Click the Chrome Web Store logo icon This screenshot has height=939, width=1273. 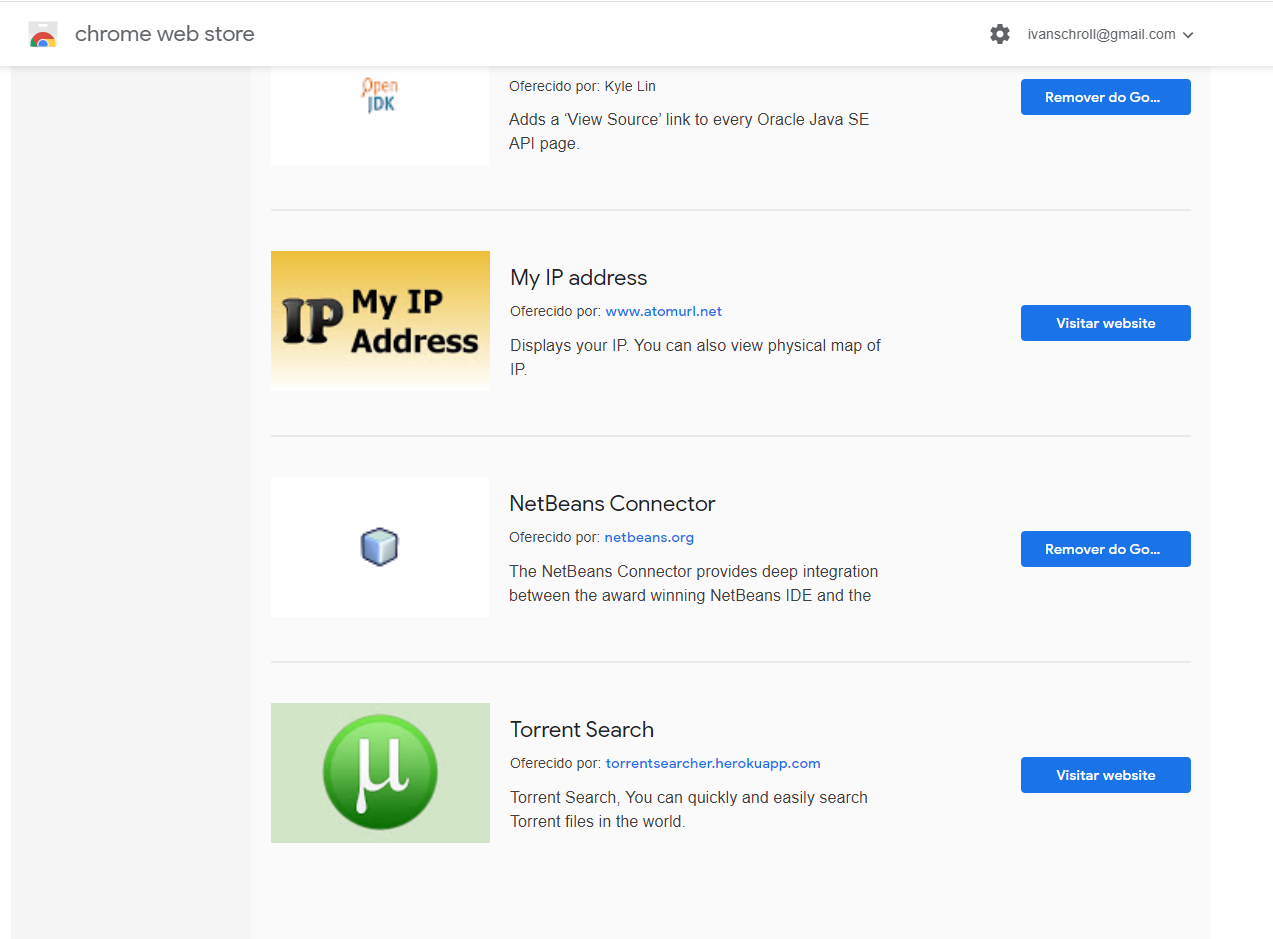(x=43, y=35)
